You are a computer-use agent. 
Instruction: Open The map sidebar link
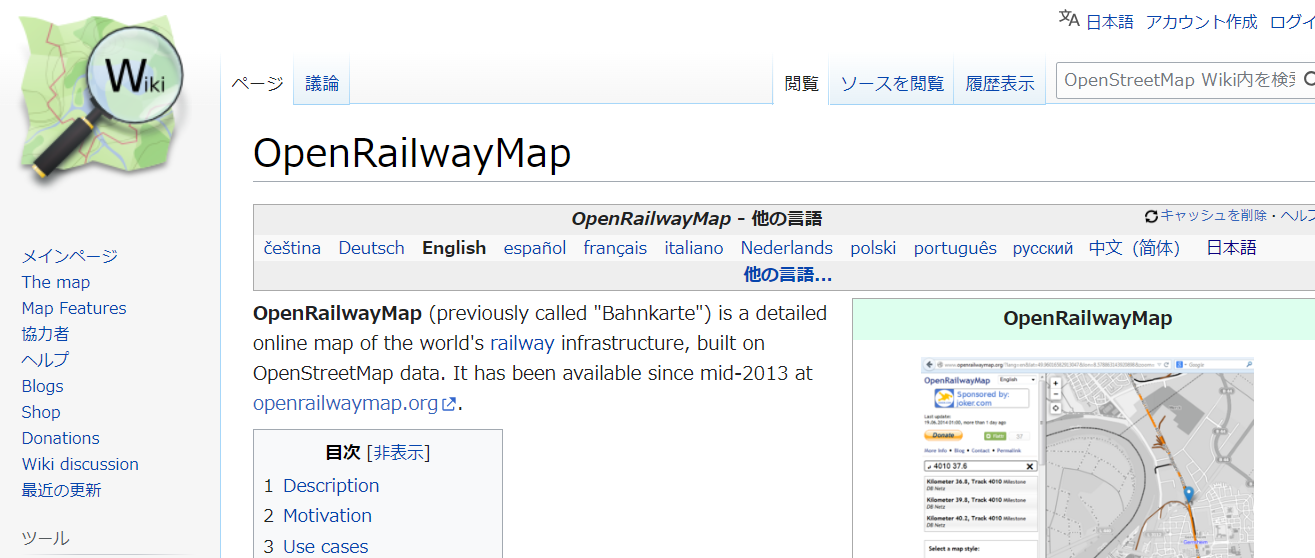[x=56, y=282]
